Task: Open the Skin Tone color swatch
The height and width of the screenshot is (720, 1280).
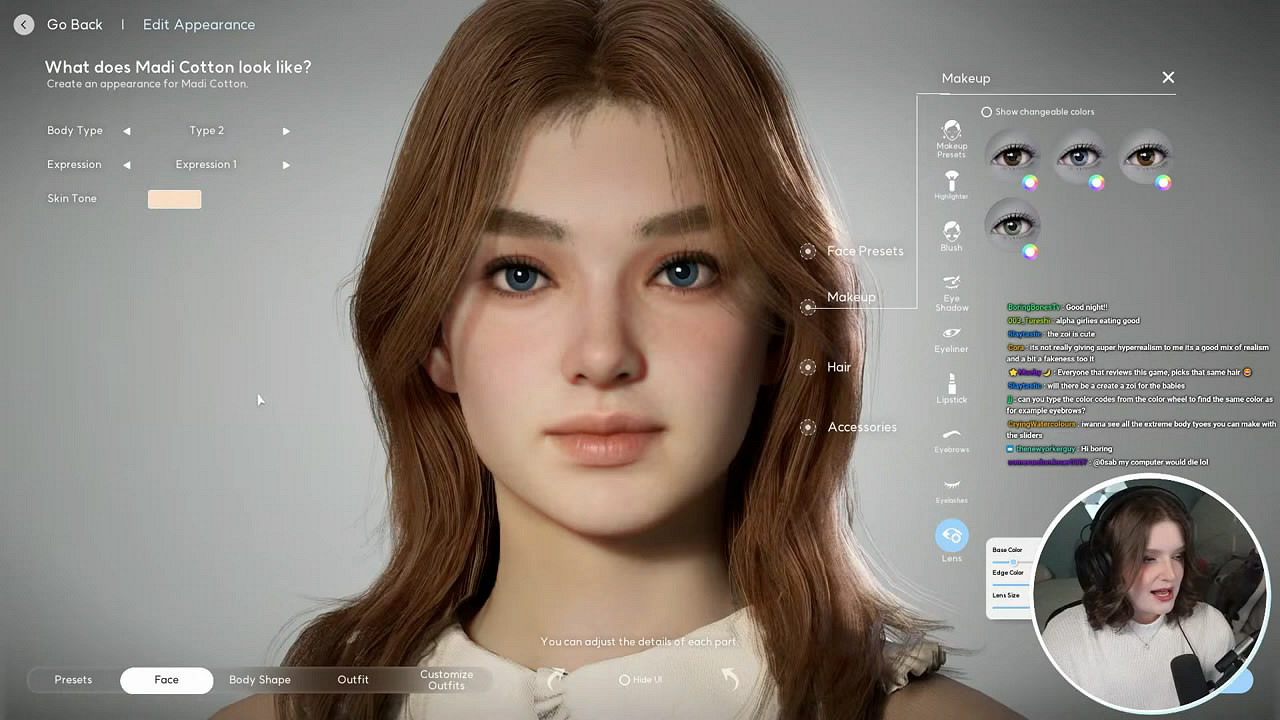Action: 175,199
